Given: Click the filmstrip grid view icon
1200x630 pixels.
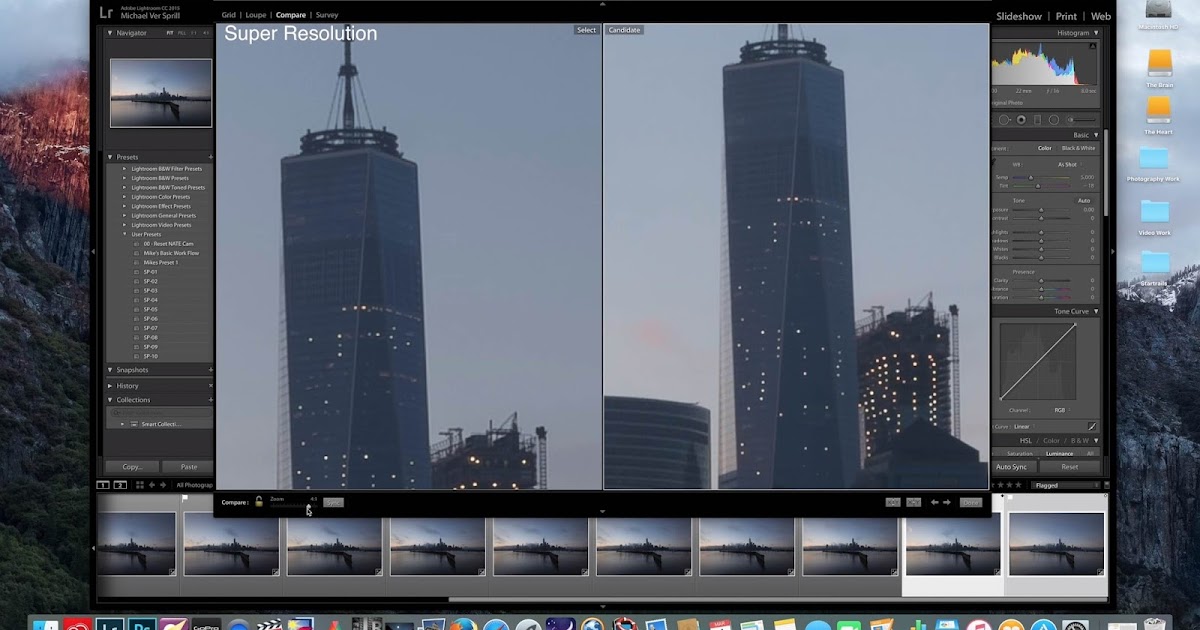Looking at the screenshot, I should [139, 485].
